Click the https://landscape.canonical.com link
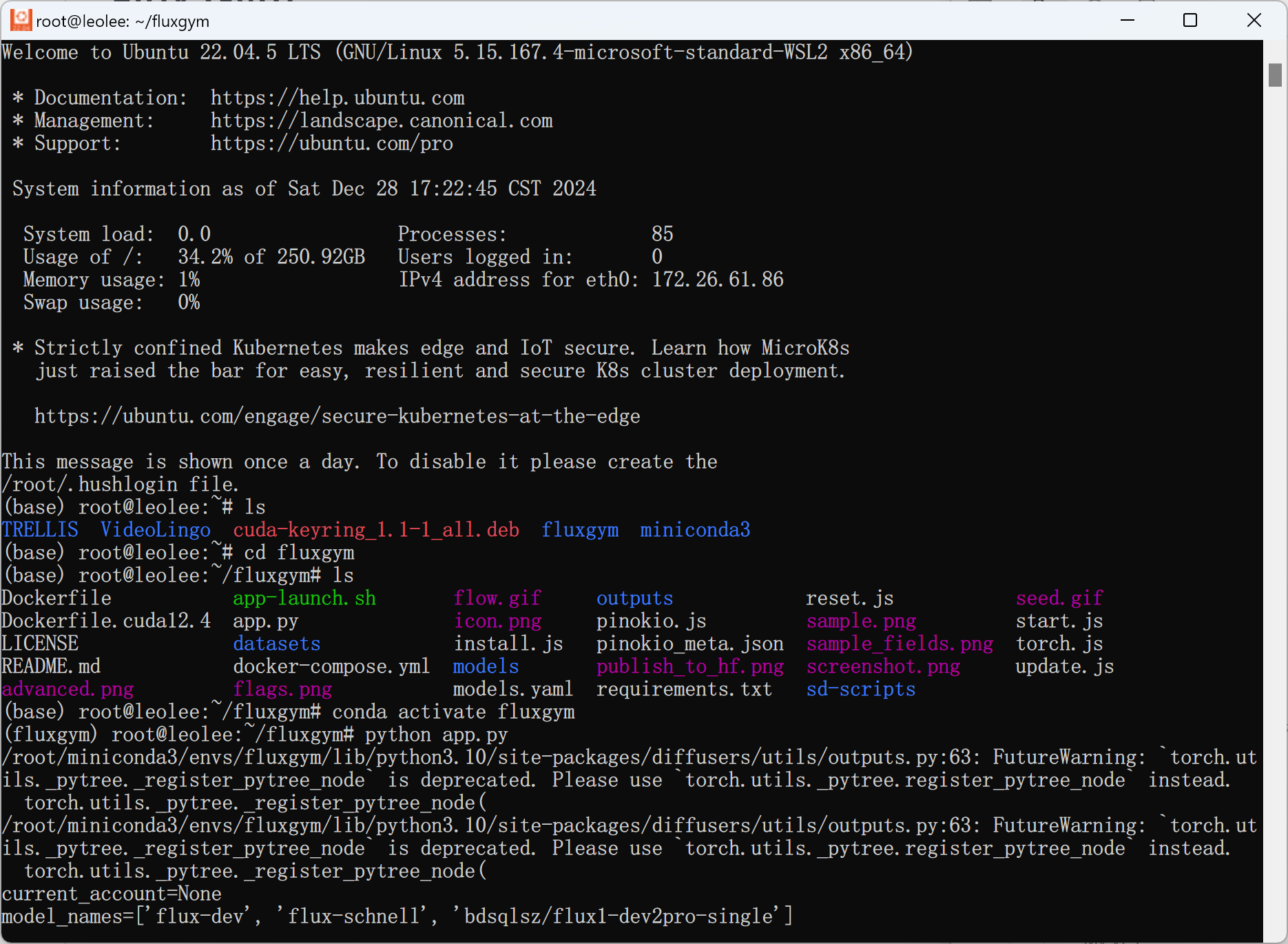 382,121
